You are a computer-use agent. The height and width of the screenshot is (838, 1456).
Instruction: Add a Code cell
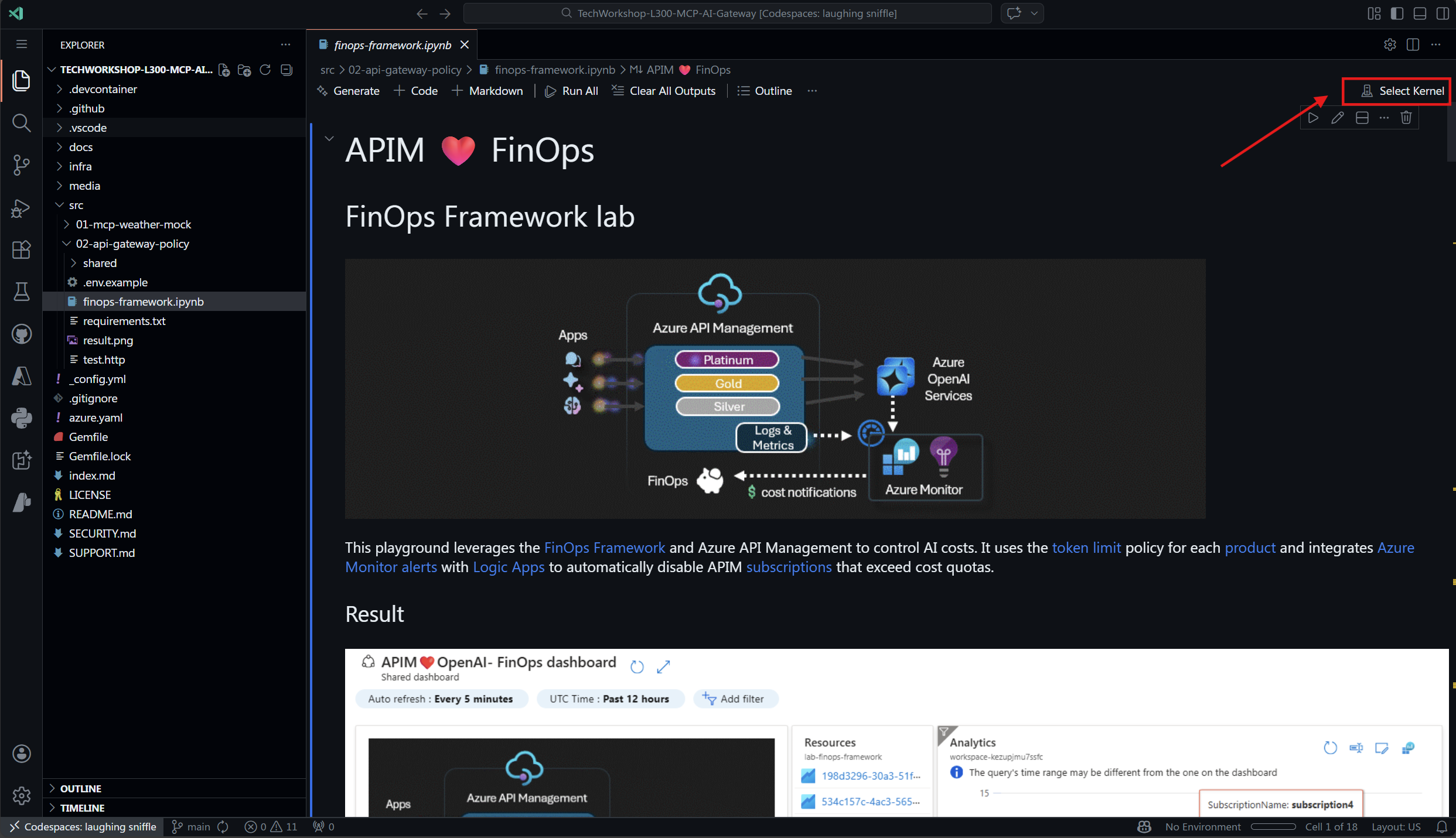pyautogui.click(x=416, y=91)
